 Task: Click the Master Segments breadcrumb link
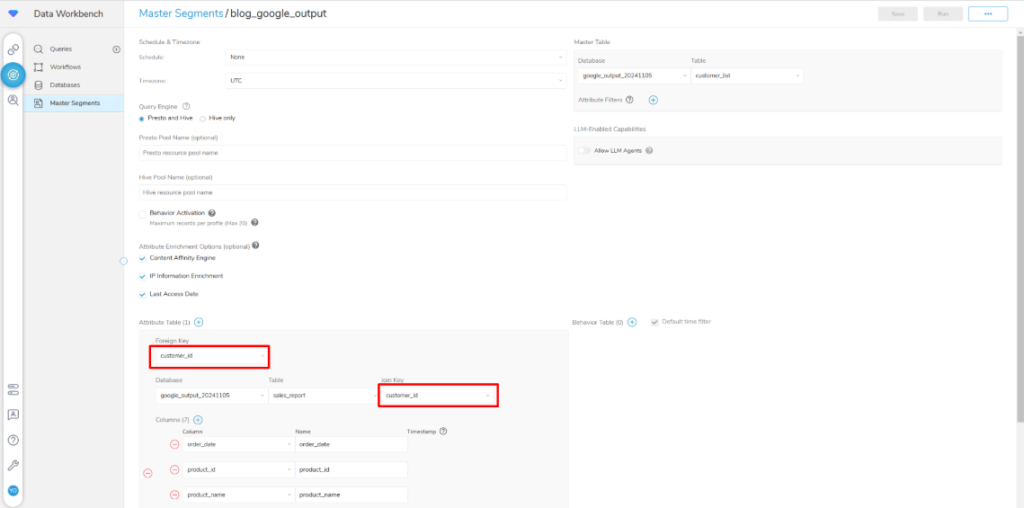point(180,13)
